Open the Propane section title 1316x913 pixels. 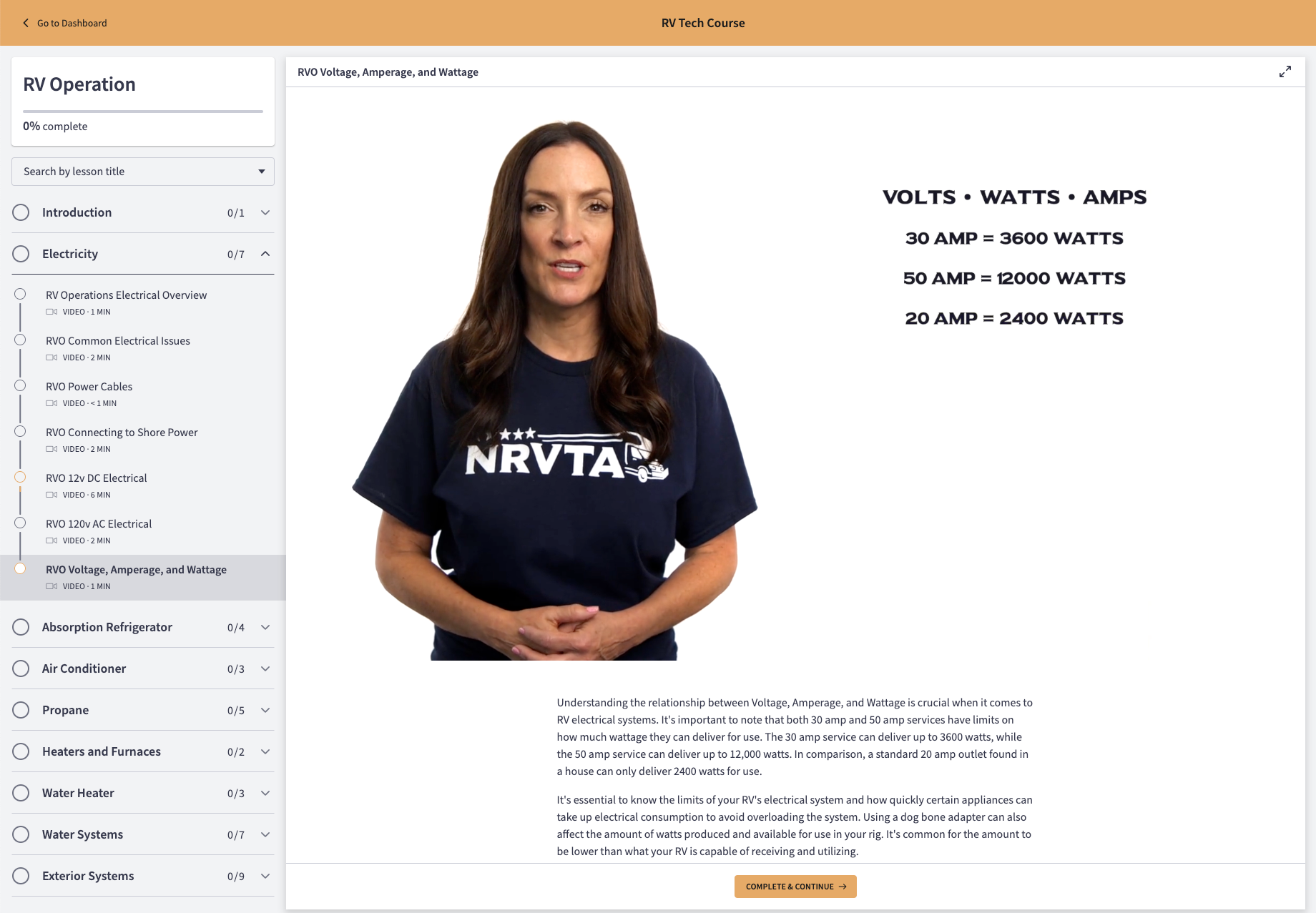[x=65, y=710]
